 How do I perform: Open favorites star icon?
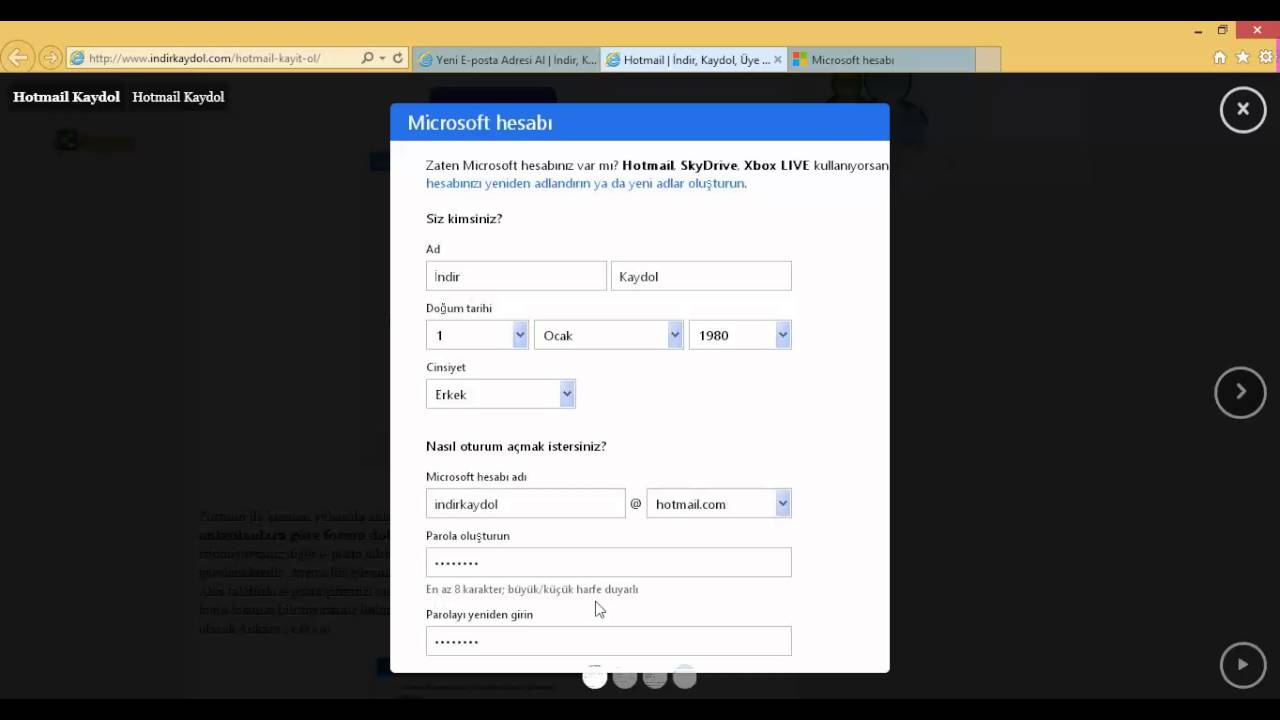pyautogui.click(x=1243, y=58)
